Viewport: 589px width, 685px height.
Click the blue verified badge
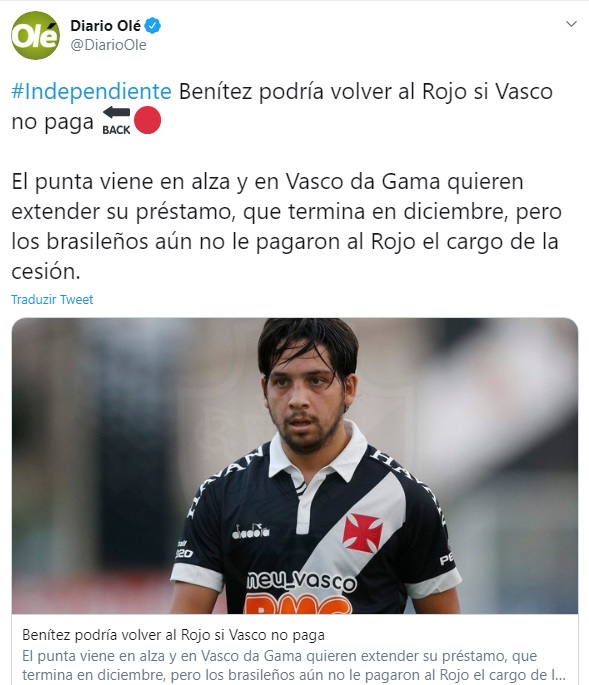153,26
